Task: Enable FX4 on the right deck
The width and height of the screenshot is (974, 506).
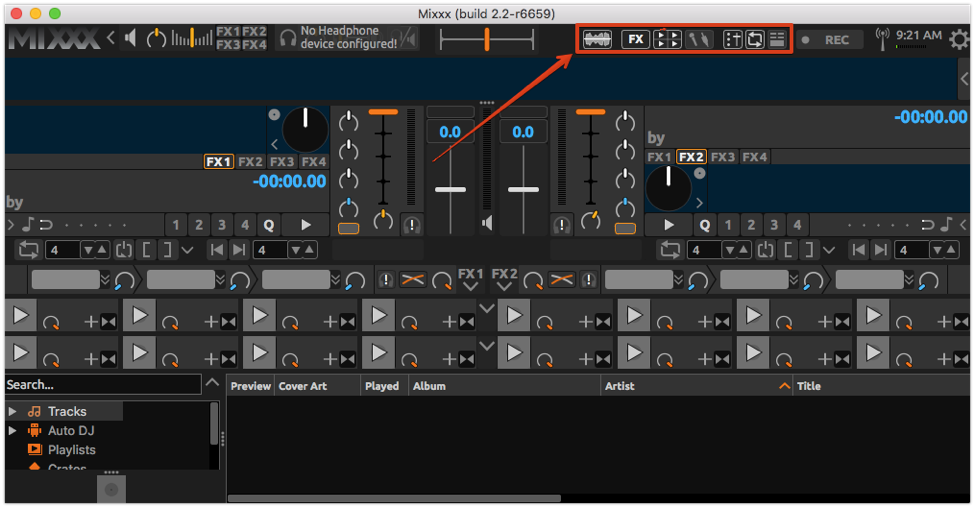Action: [755, 157]
